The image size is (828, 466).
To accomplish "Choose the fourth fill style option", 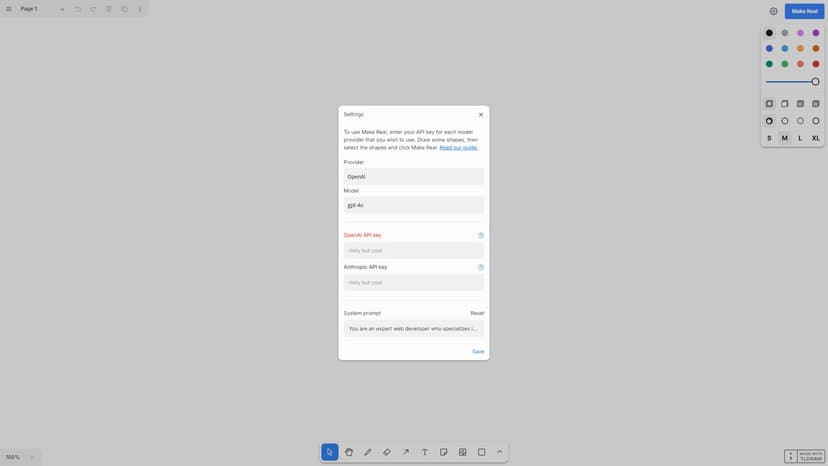I will coord(816,104).
